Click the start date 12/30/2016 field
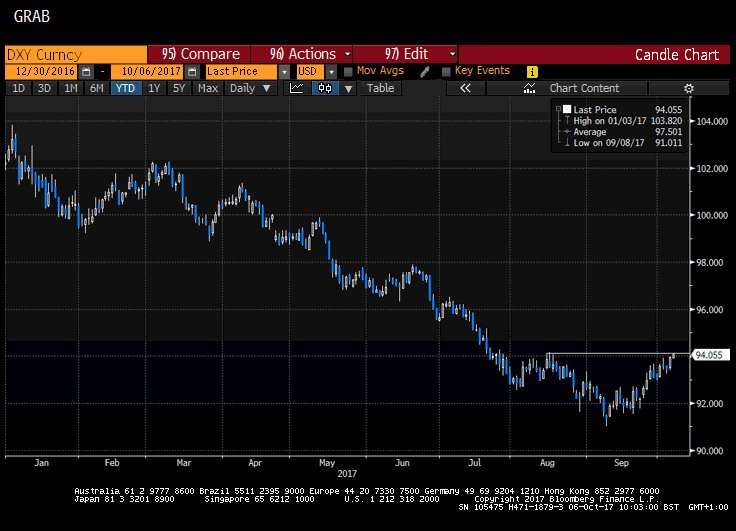Screen dimensions: 736x531 [x=42, y=72]
